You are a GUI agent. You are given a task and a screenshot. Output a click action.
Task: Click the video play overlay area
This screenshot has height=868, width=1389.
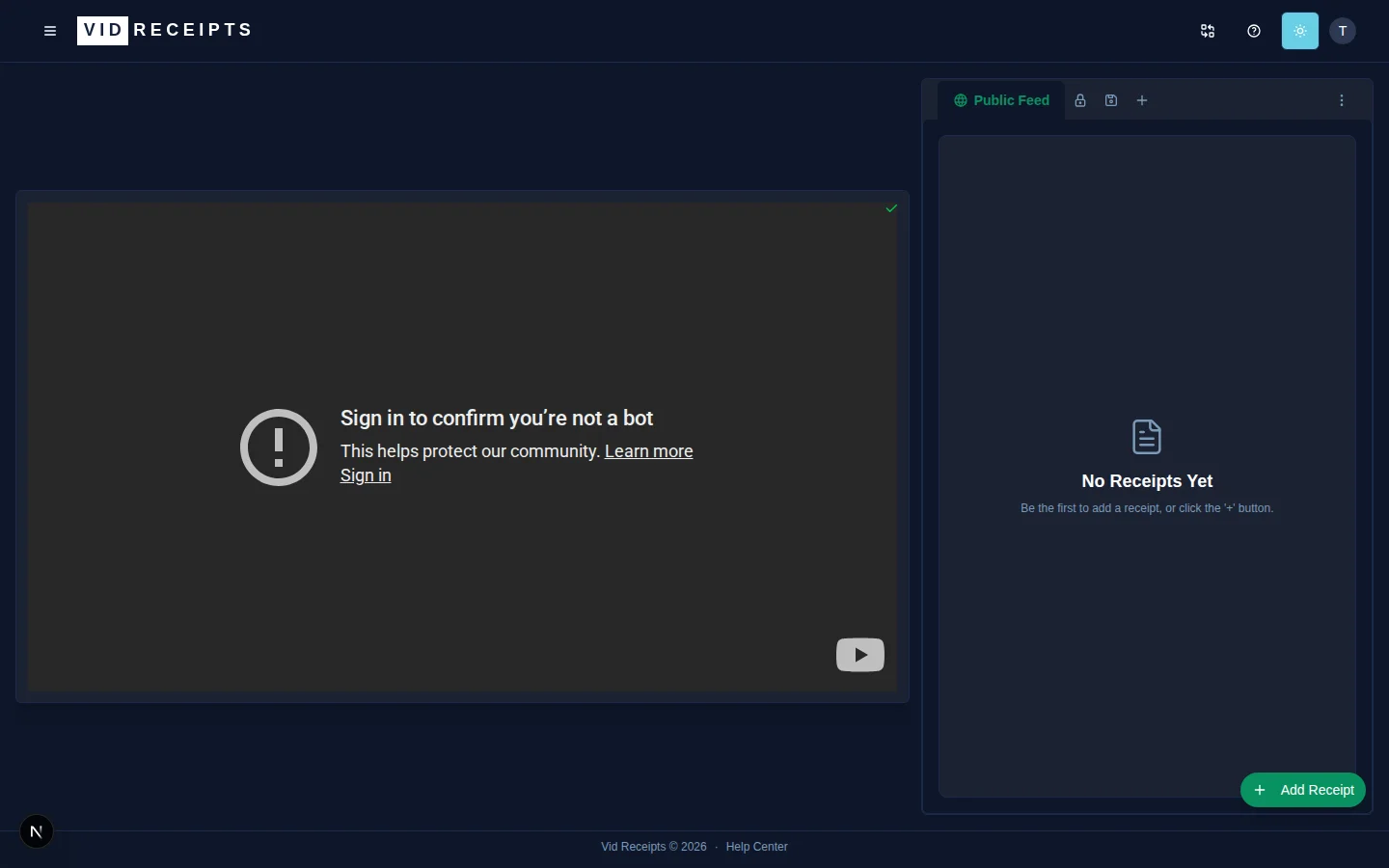pyautogui.click(x=463, y=448)
